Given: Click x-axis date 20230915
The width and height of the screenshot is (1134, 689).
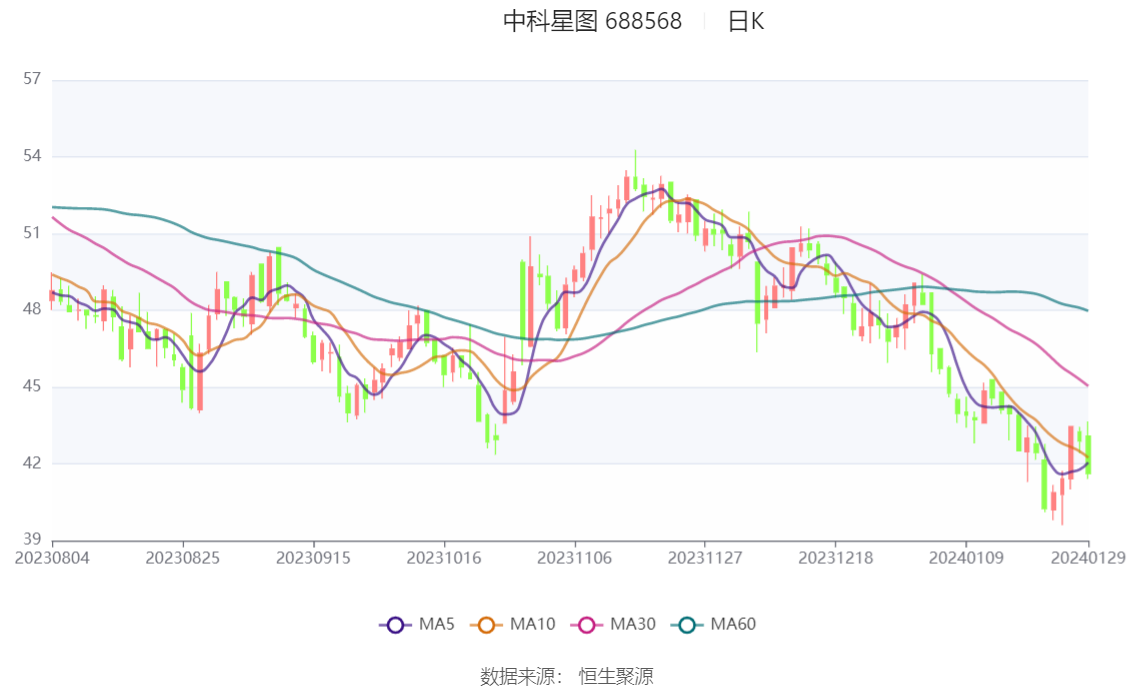Looking at the screenshot, I should (x=313, y=558).
